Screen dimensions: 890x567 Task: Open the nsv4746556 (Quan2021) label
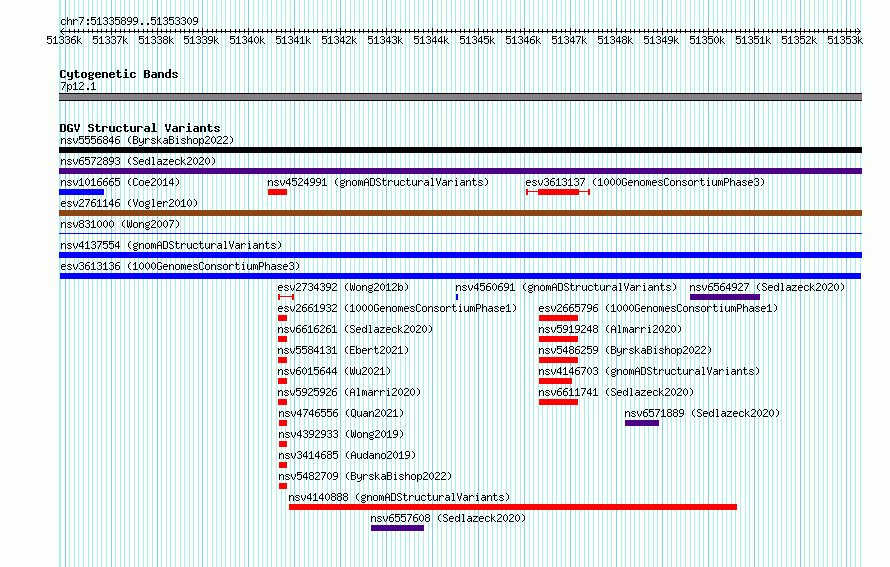tap(341, 413)
